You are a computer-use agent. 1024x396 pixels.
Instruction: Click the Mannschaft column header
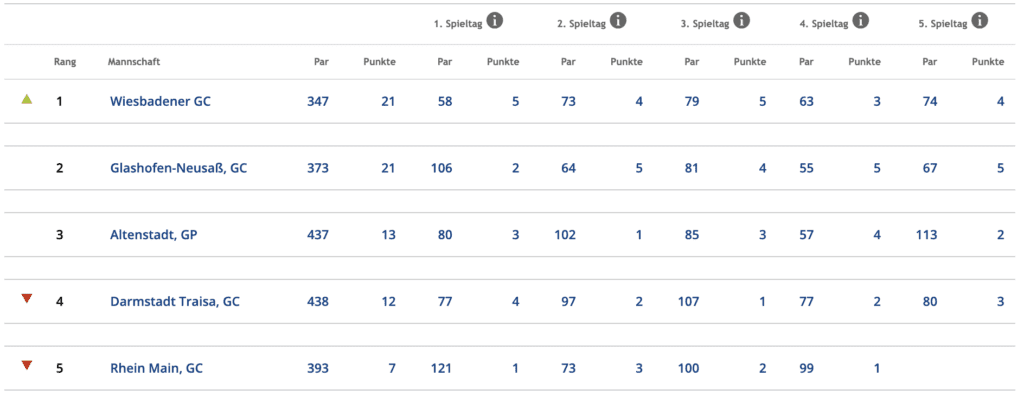click(134, 62)
